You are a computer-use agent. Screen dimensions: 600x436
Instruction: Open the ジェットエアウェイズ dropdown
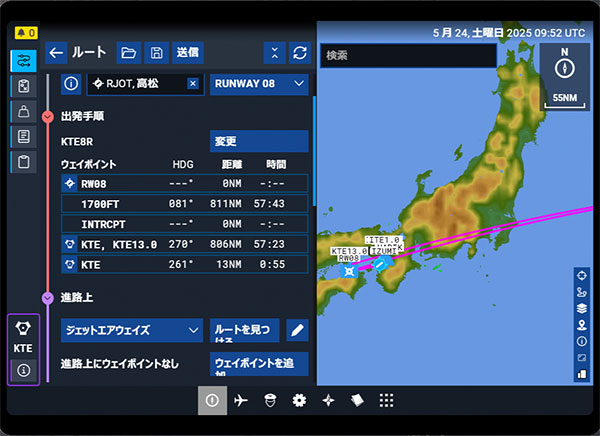(132, 330)
